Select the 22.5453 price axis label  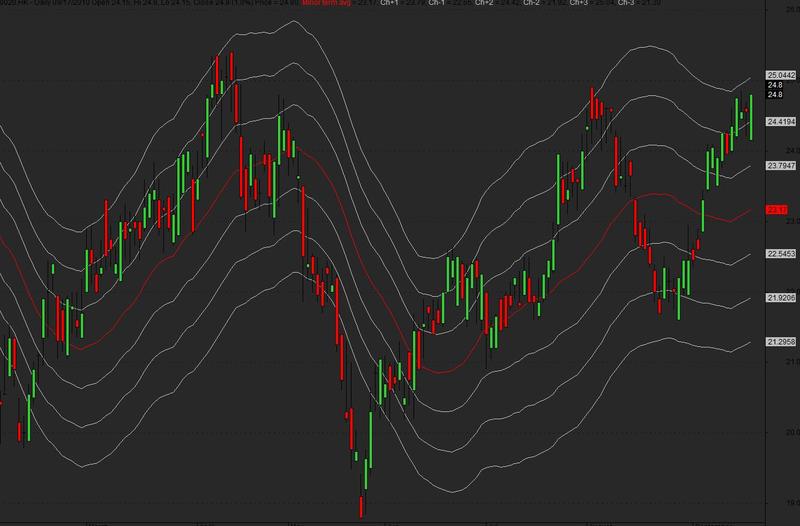(782, 254)
